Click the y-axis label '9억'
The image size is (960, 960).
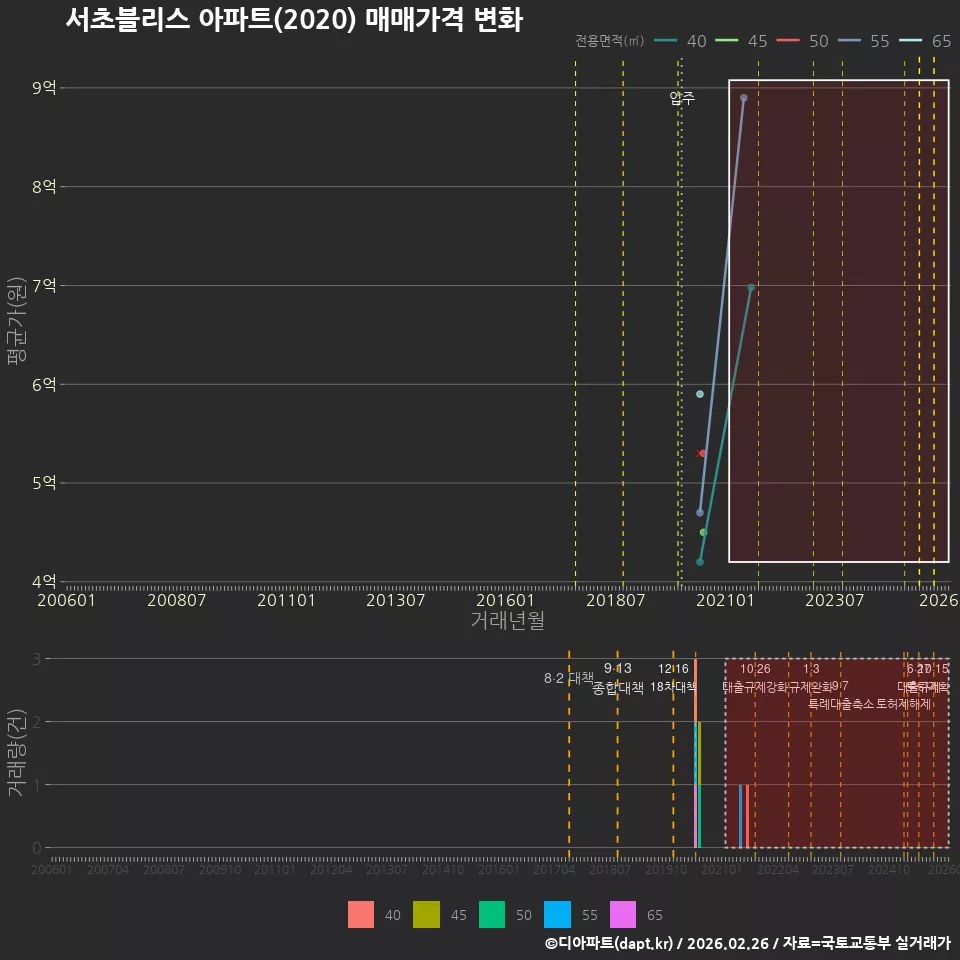pyautogui.click(x=44, y=88)
